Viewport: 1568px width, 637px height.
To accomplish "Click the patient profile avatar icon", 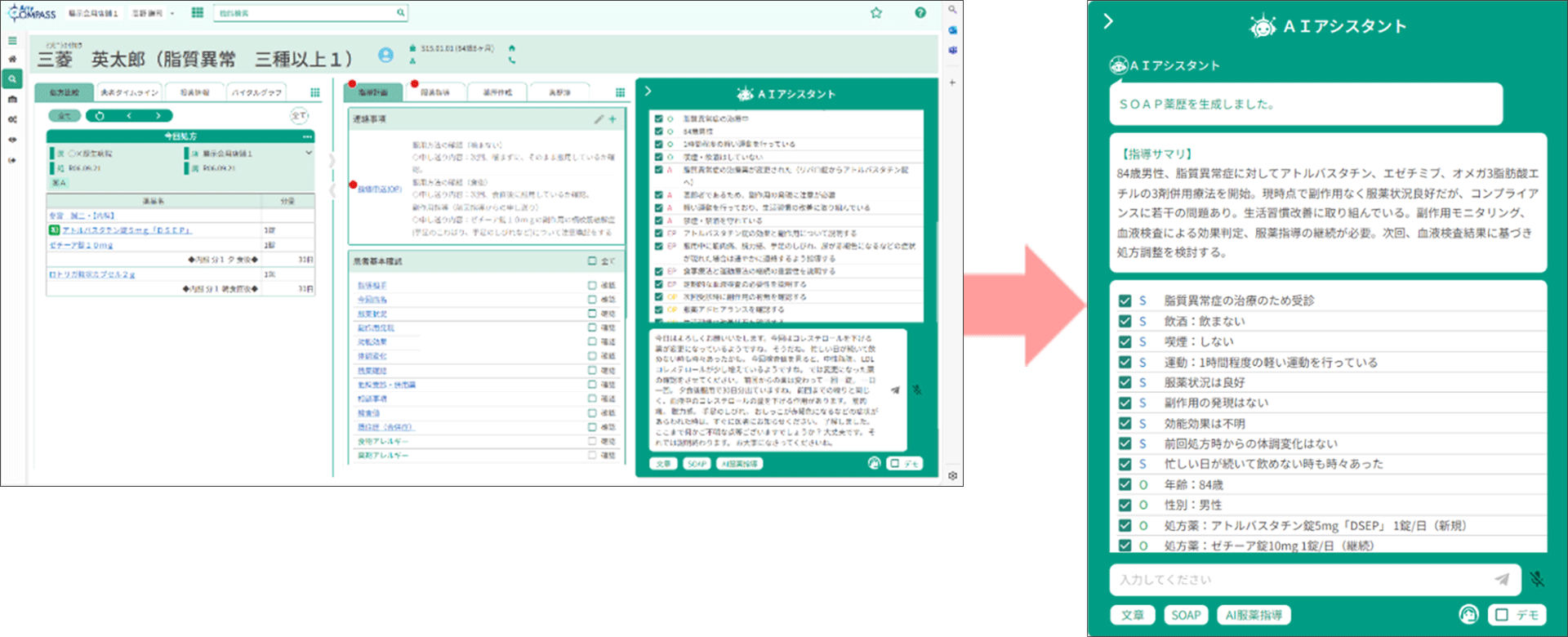I will click(x=385, y=55).
